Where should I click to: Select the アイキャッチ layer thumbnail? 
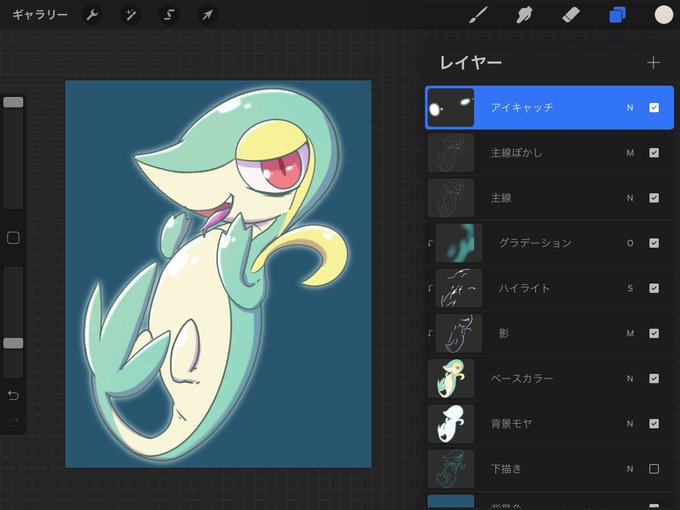(451, 108)
